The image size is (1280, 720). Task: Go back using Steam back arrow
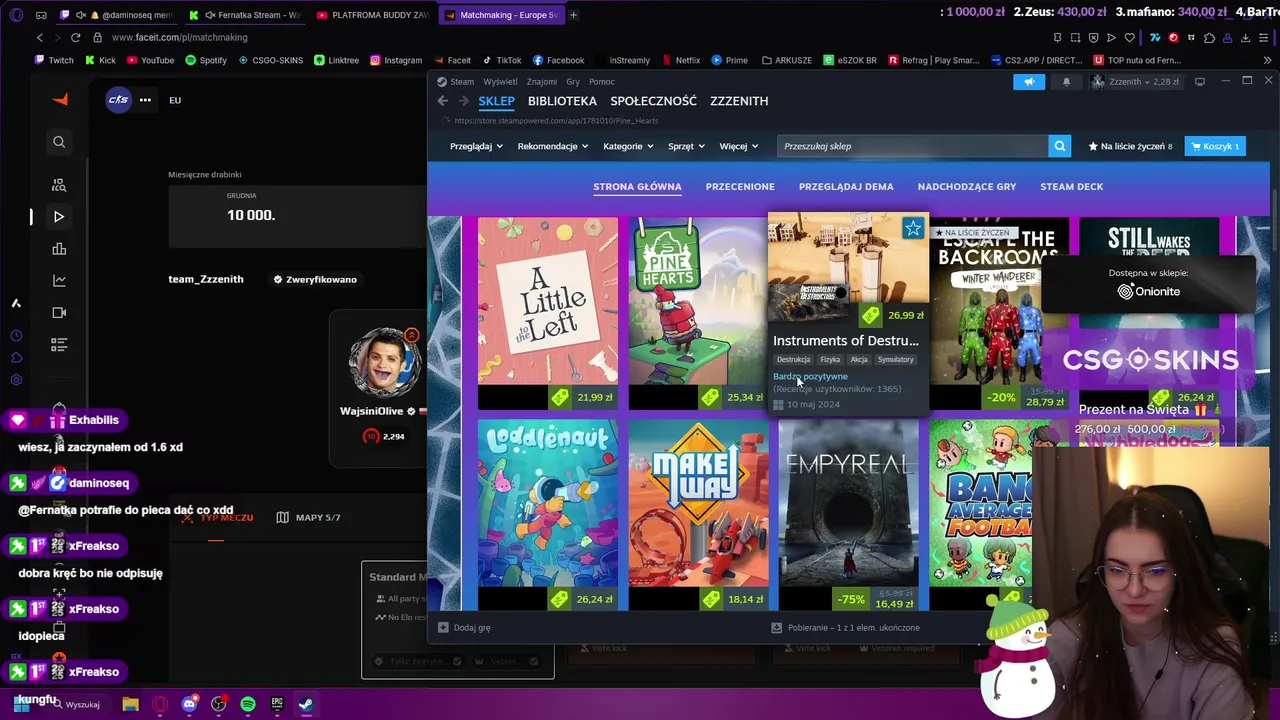point(442,101)
